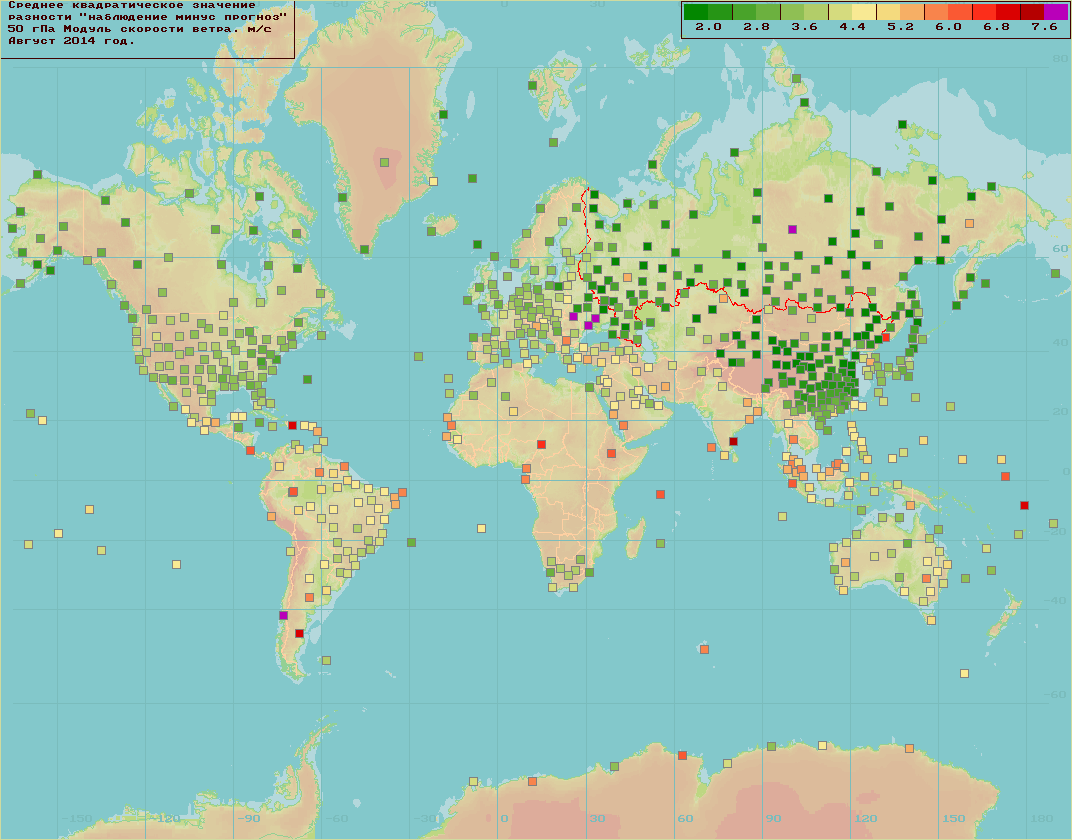The height and width of the screenshot is (840, 1072).
Task: Click the green marker southwest of Iceland
Action: click(x=431, y=231)
